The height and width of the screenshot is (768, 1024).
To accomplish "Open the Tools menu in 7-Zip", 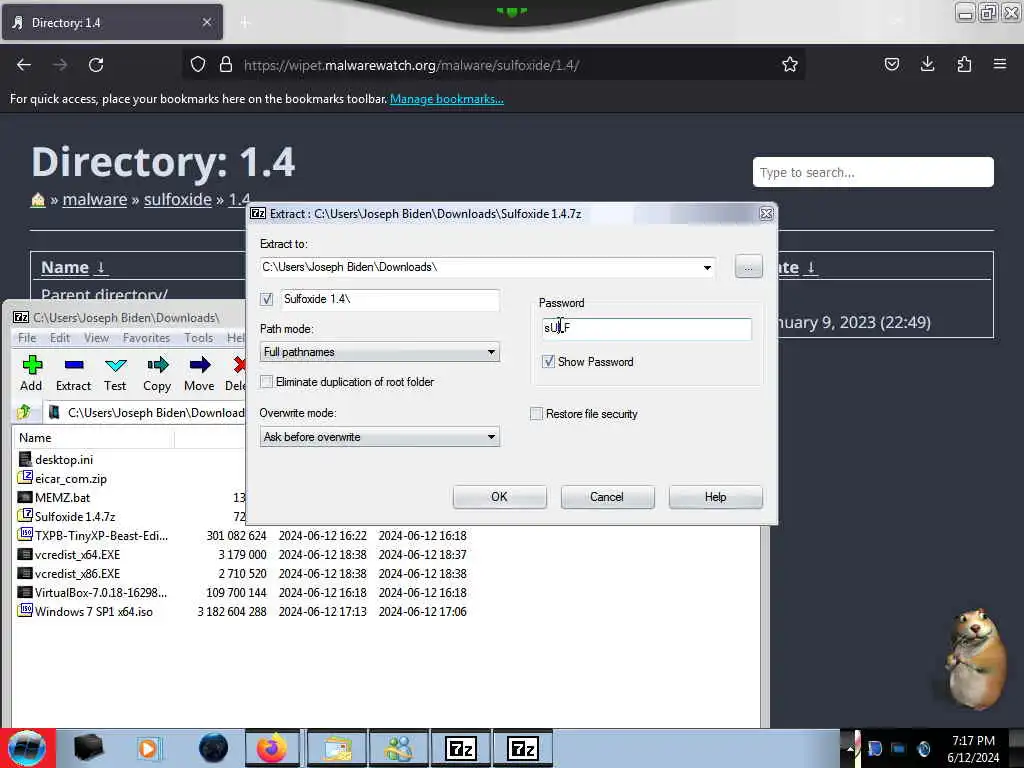I will click(199, 338).
